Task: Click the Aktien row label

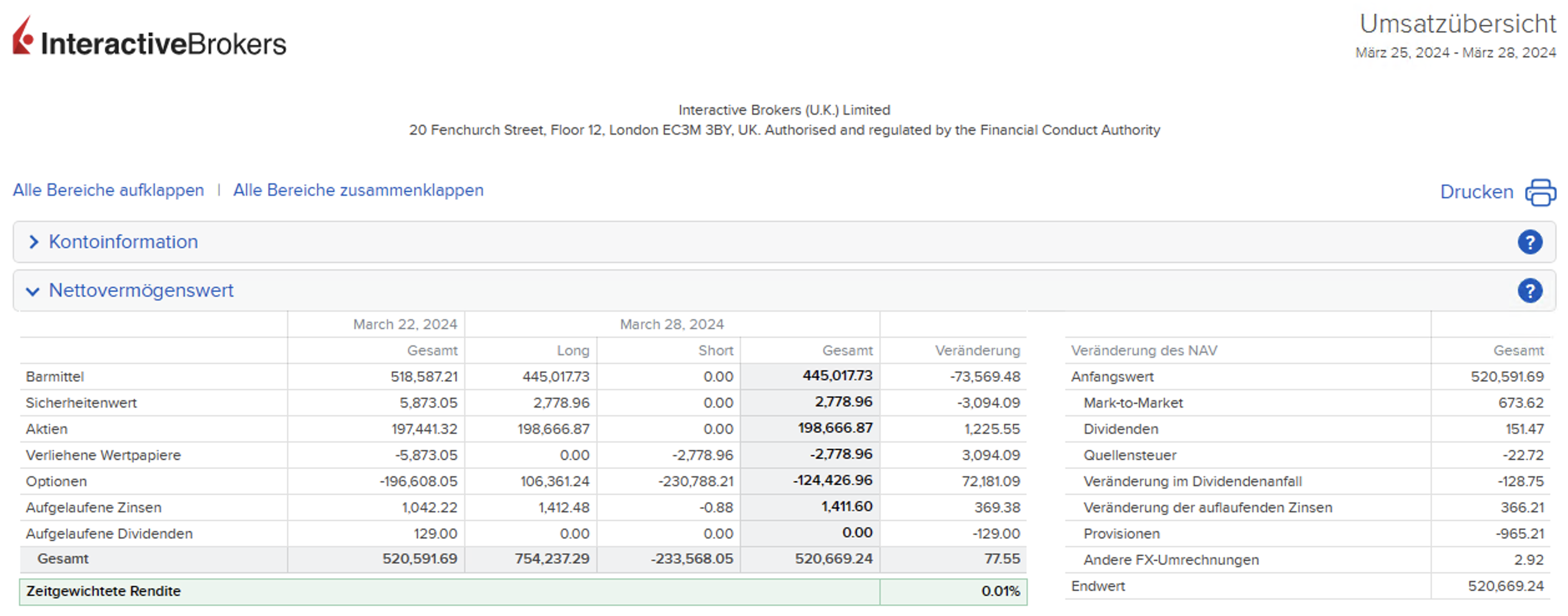Action: 47,429
